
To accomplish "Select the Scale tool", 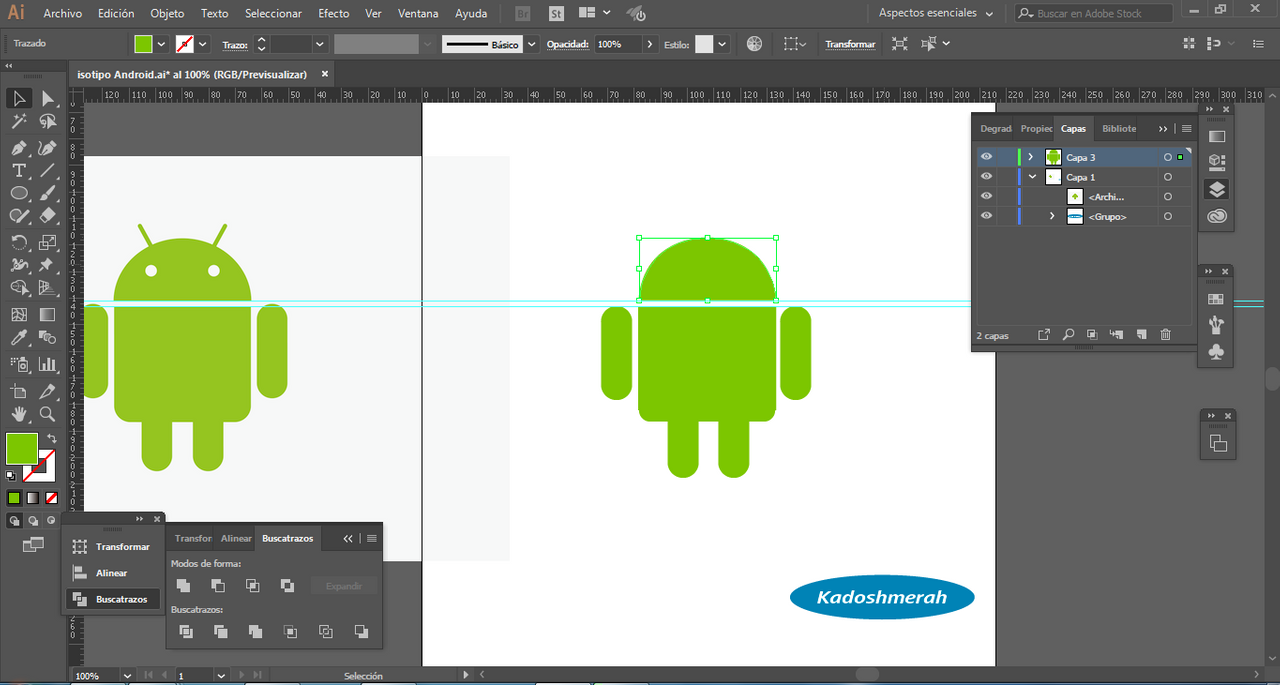I will [48, 242].
